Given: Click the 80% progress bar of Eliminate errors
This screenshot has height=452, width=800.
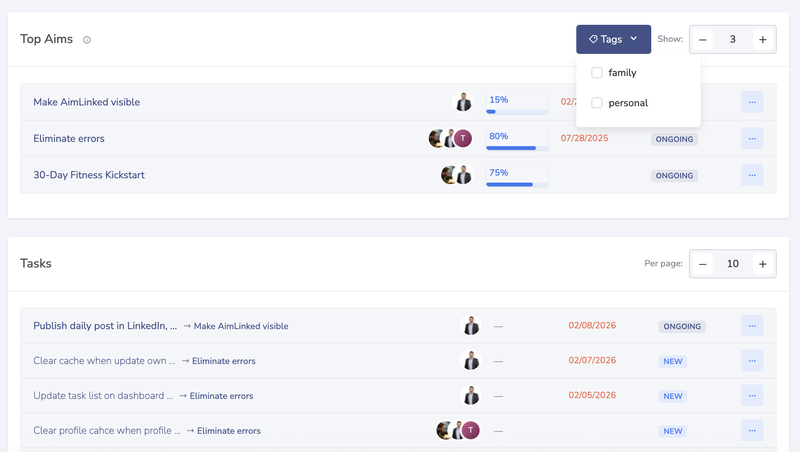Looking at the screenshot, I should [516, 147].
